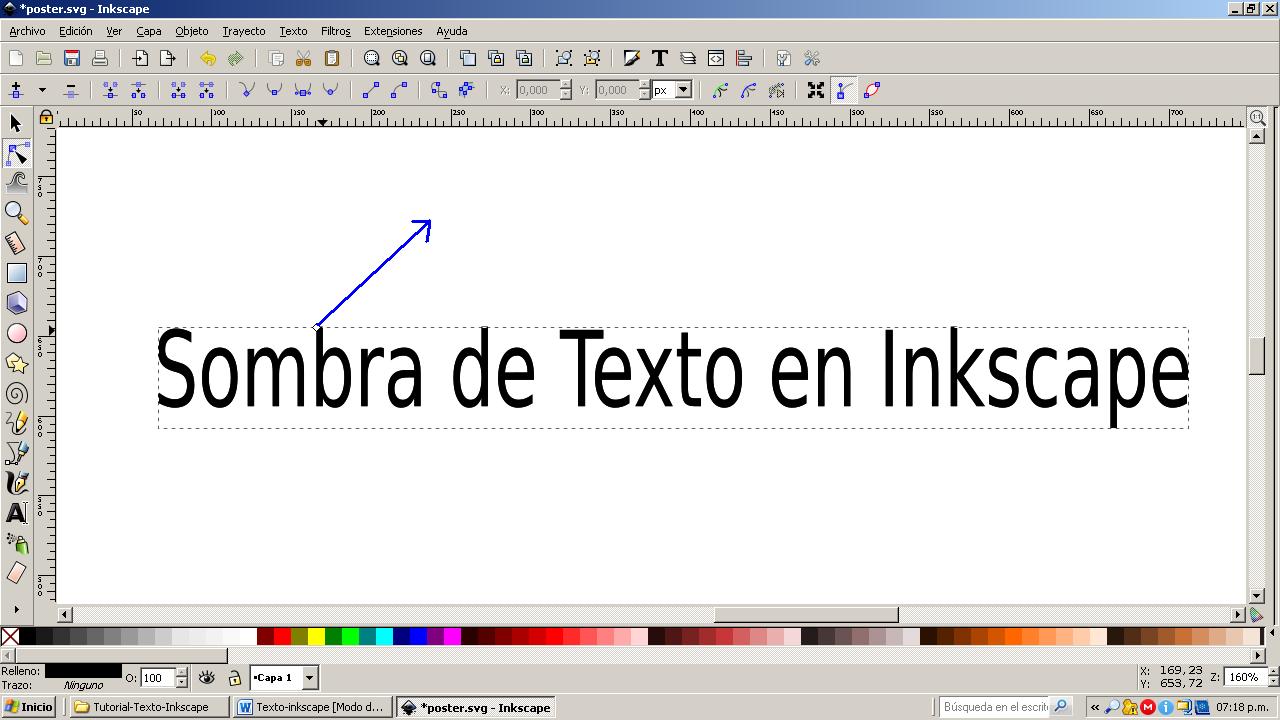The image size is (1280, 720).
Task: Click the search magnifier button in taskbar
Action: pyautogui.click(x=1061, y=707)
